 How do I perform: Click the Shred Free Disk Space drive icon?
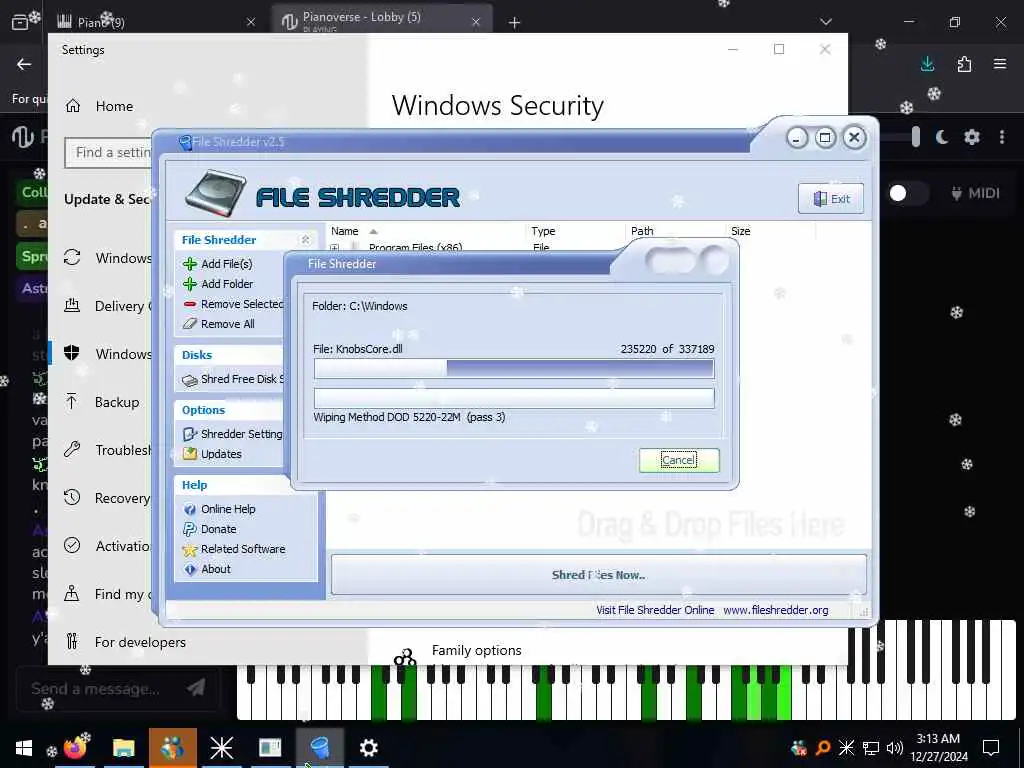[x=190, y=380]
